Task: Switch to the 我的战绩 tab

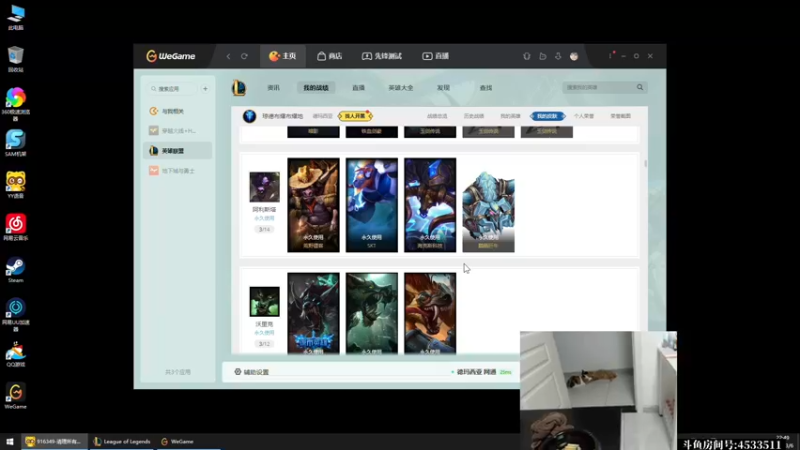Action: tap(316, 88)
